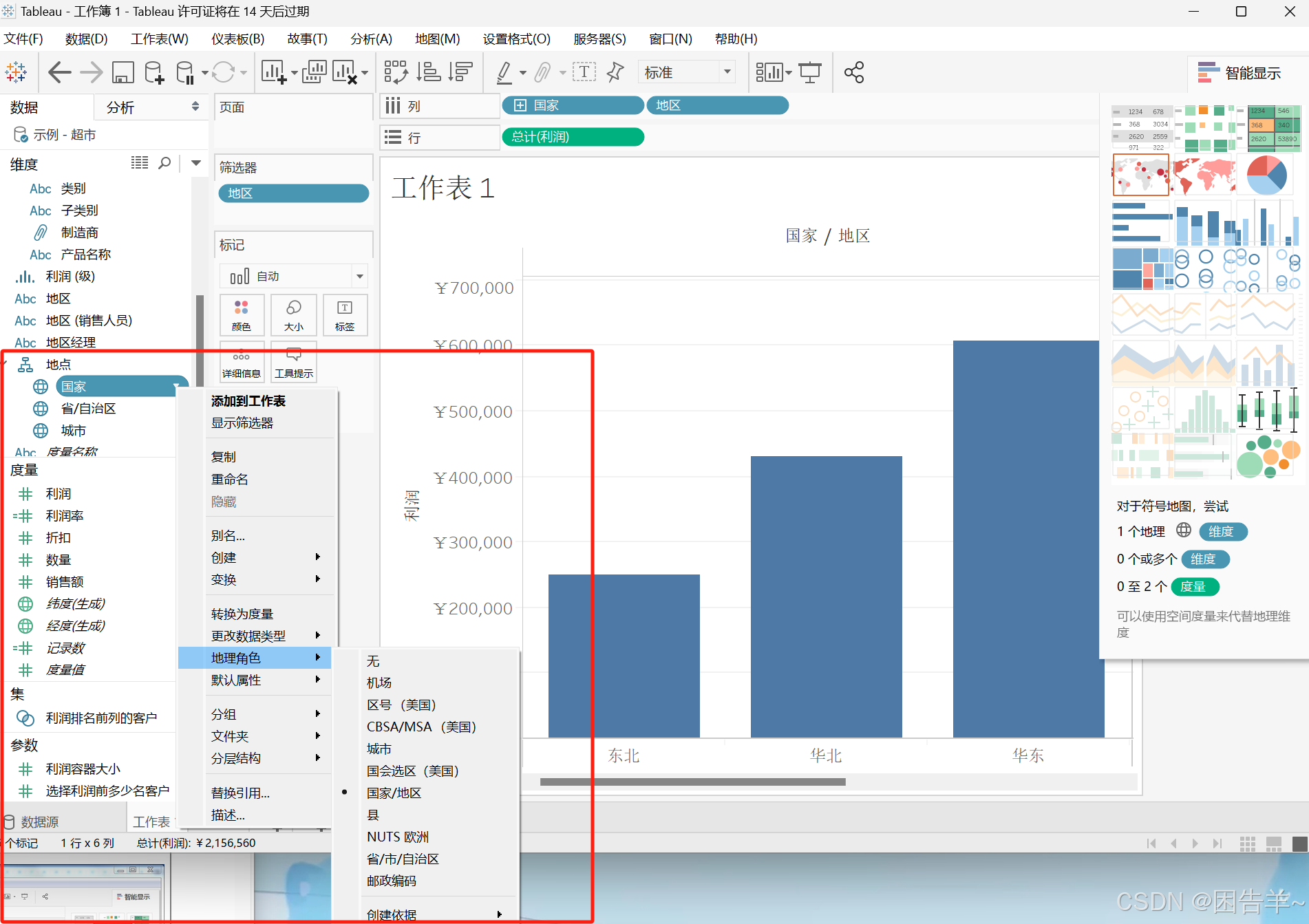
Task: Click the search magnifier in data pane
Action: 164,163
